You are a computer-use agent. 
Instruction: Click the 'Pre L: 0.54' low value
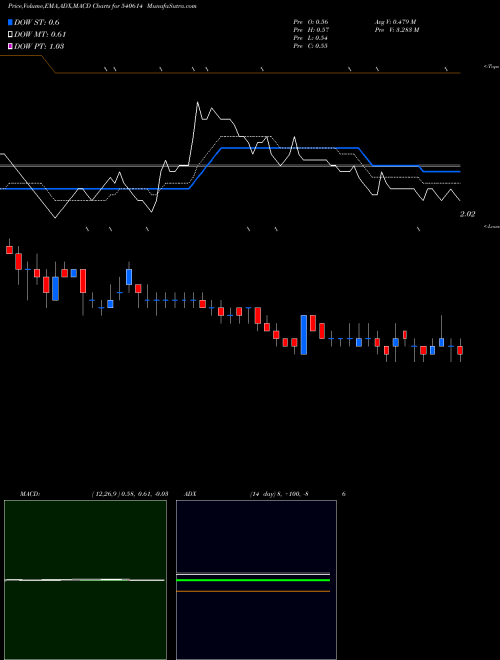coord(311,38)
